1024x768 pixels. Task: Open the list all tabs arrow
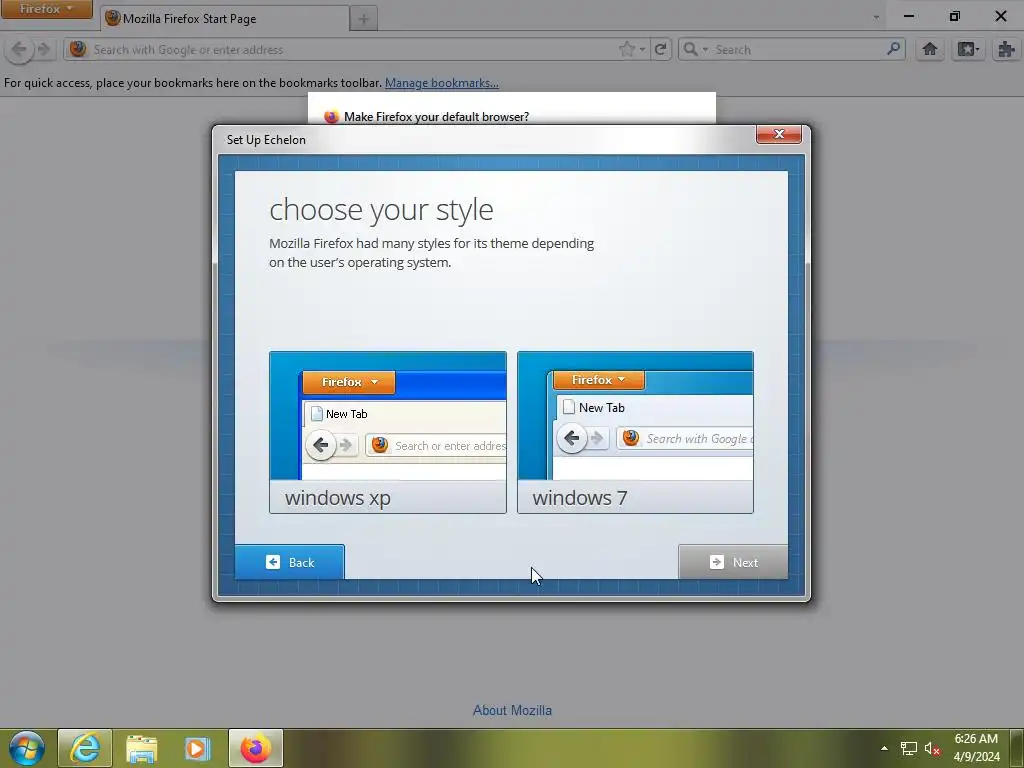tap(876, 18)
